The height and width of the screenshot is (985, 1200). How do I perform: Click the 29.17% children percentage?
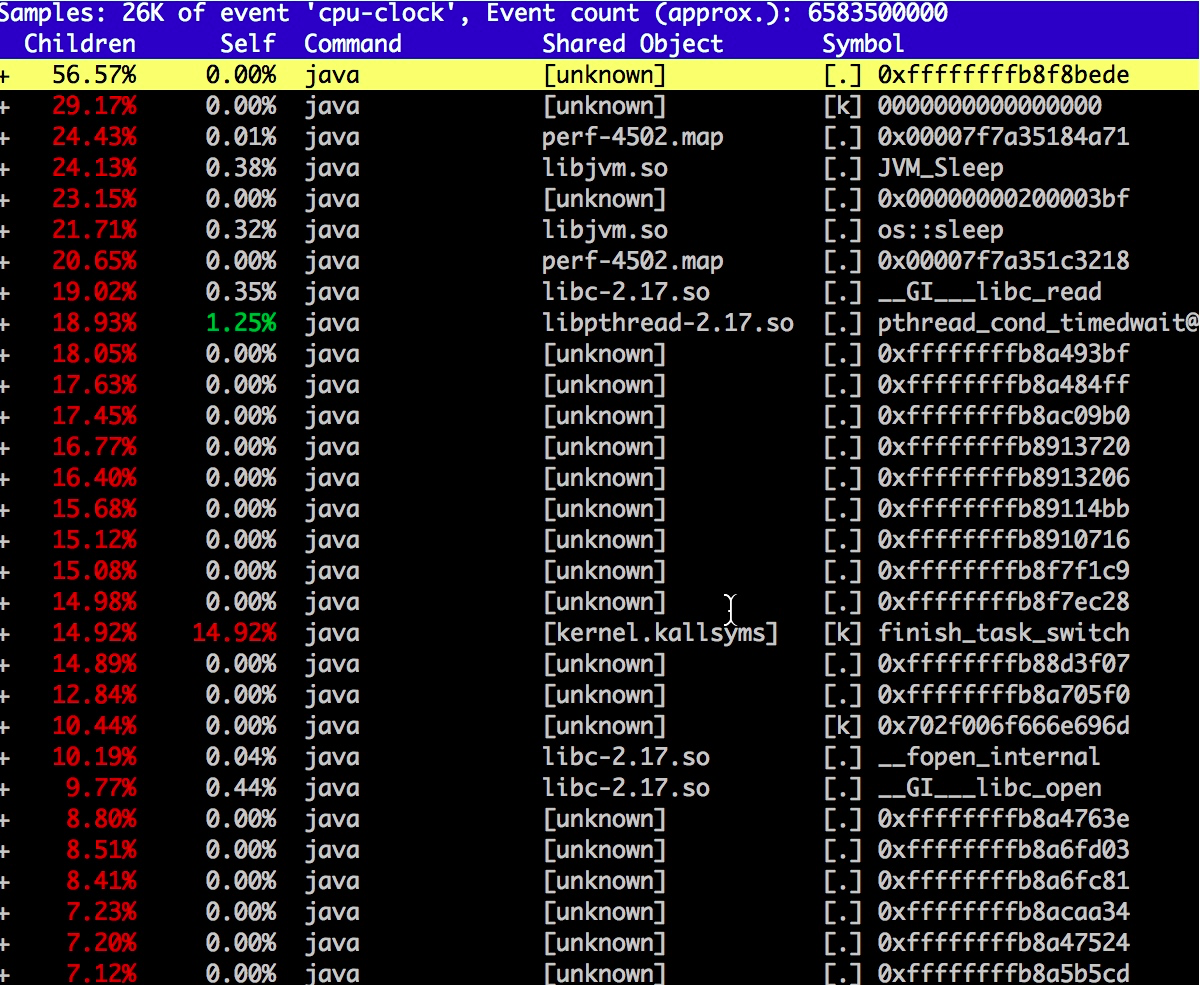(94, 106)
